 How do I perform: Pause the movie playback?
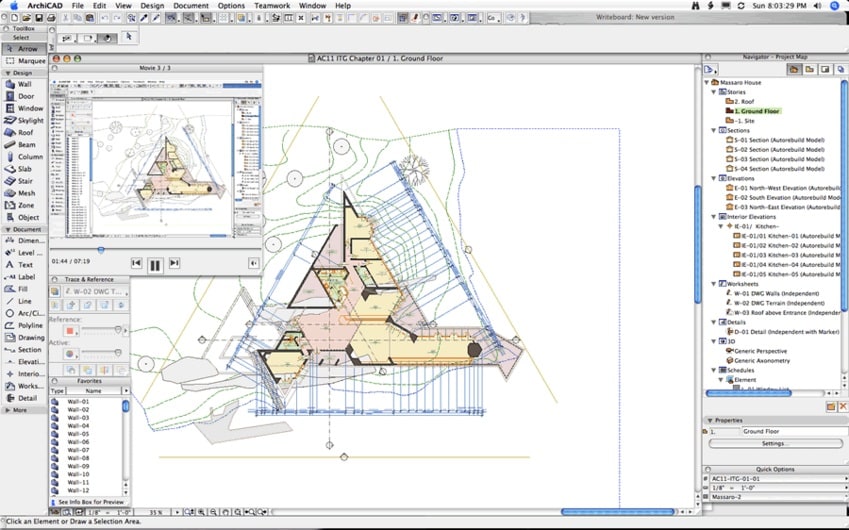(155, 265)
